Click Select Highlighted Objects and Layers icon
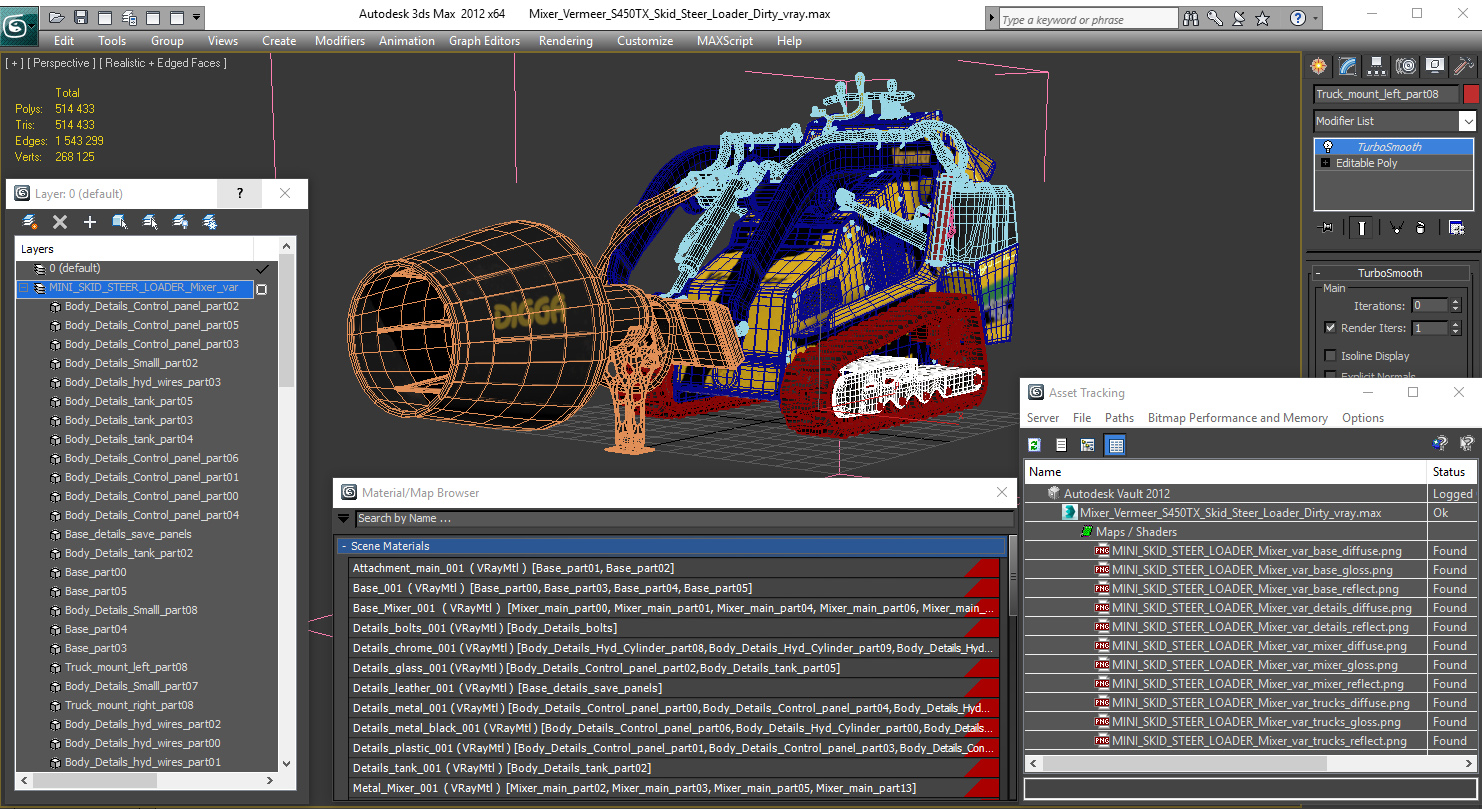1482x810 pixels. (x=120, y=222)
